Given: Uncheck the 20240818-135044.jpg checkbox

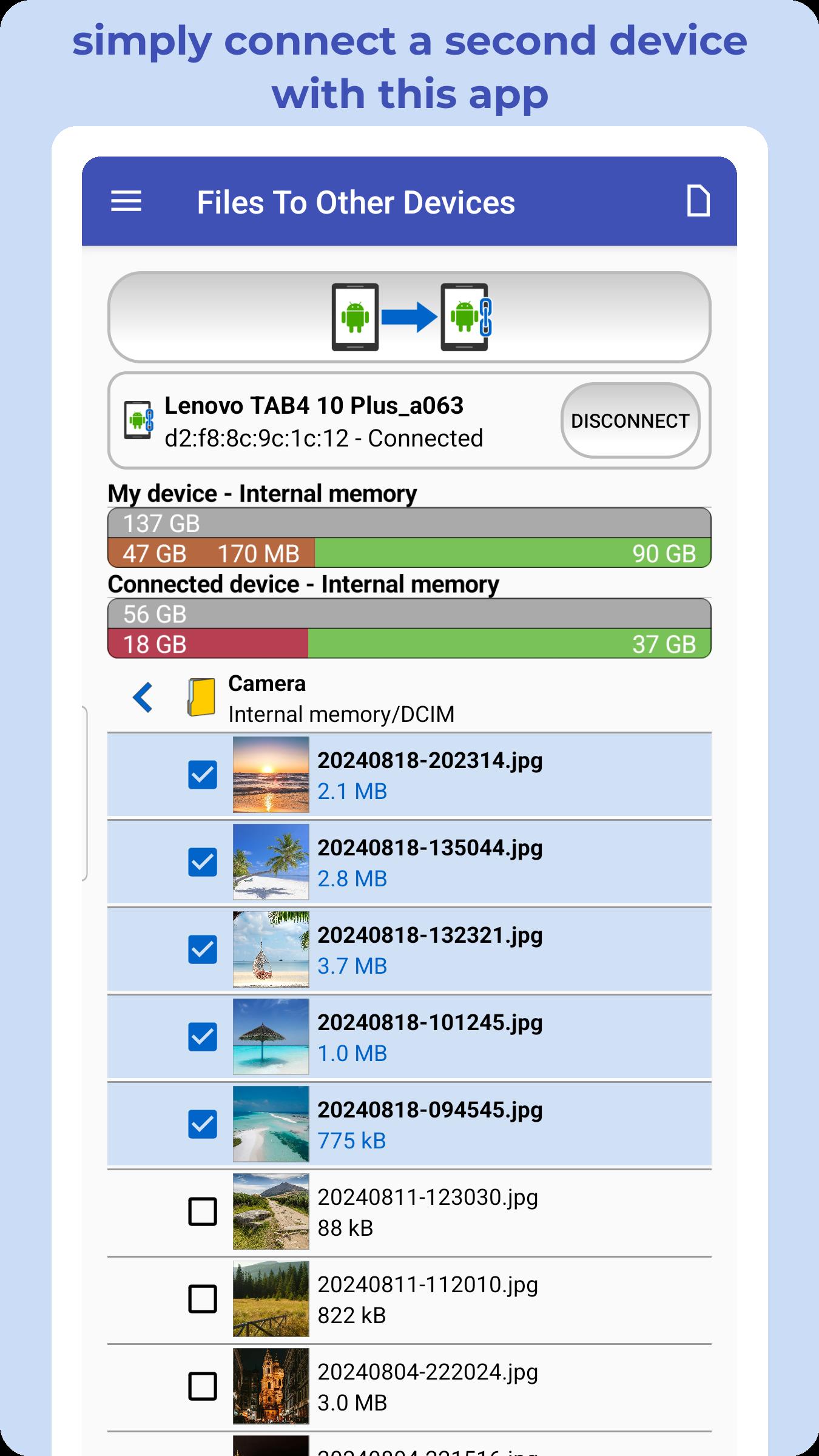Looking at the screenshot, I should point(203,862).
